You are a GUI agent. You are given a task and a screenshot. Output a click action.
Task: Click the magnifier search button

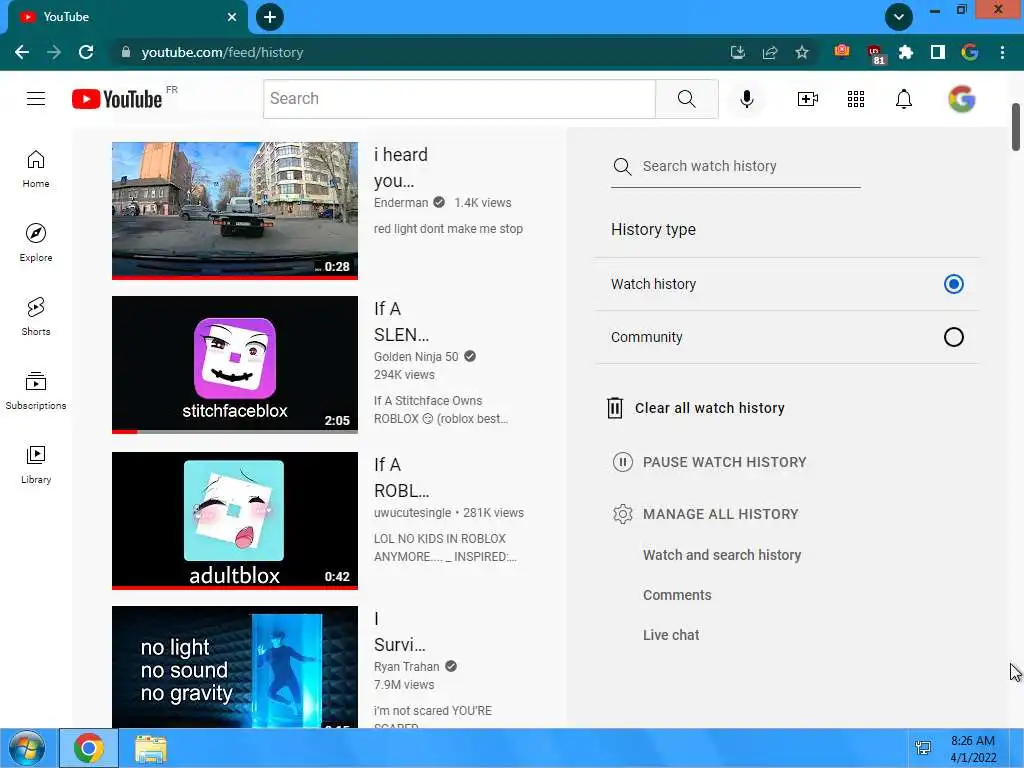pyautogui.click(x=686, y=99)
